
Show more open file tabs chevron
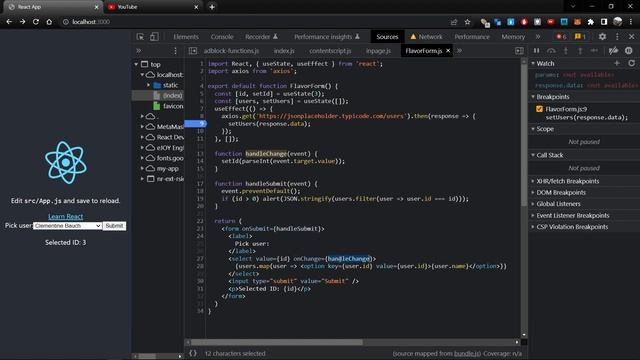(459, 51)
